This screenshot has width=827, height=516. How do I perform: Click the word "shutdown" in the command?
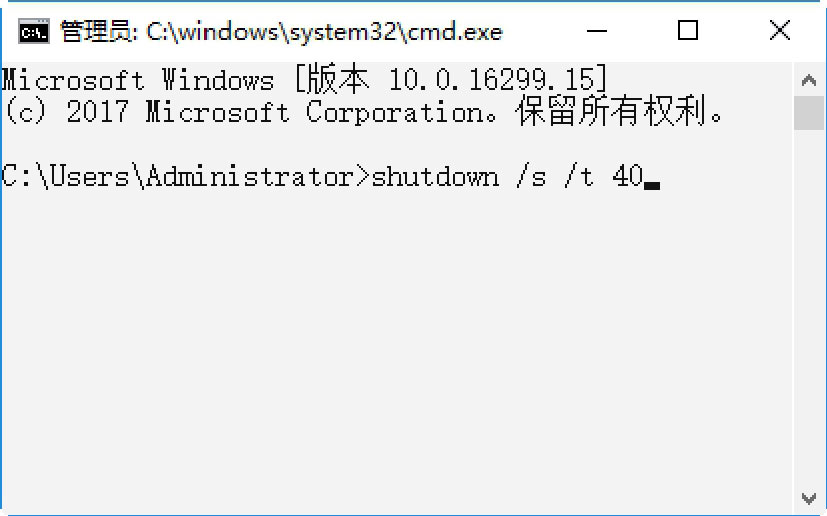434,177
